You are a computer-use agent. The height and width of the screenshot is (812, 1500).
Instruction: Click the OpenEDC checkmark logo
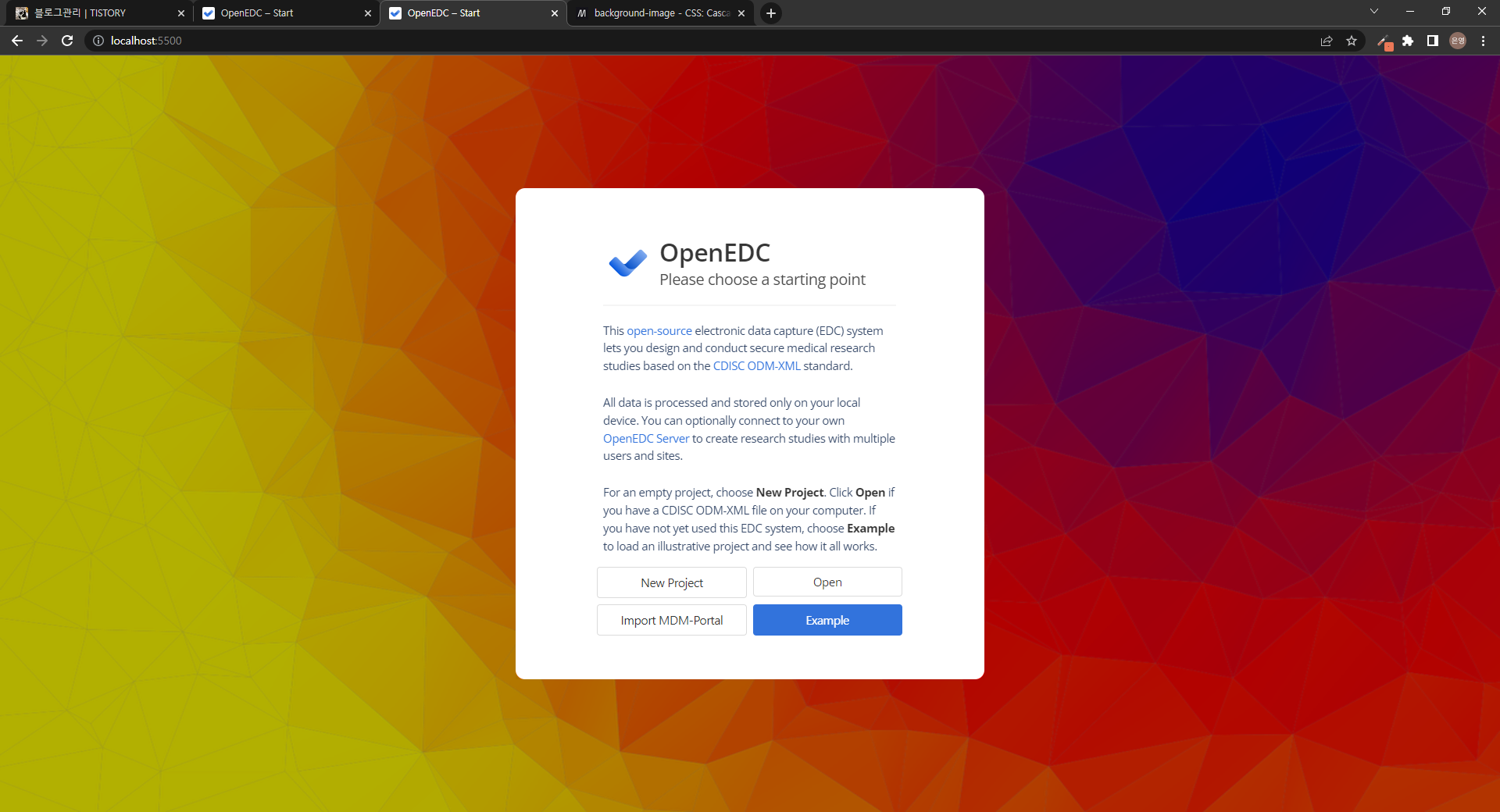(x=628, y=263)
